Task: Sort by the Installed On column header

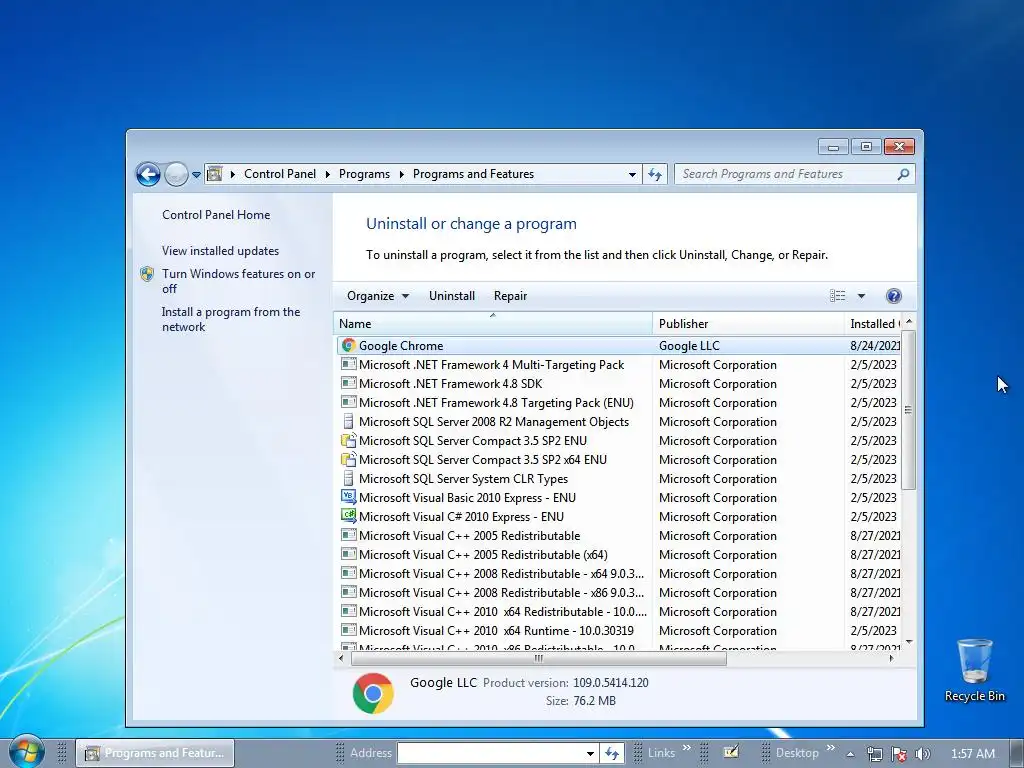Action: coord(874,323)
